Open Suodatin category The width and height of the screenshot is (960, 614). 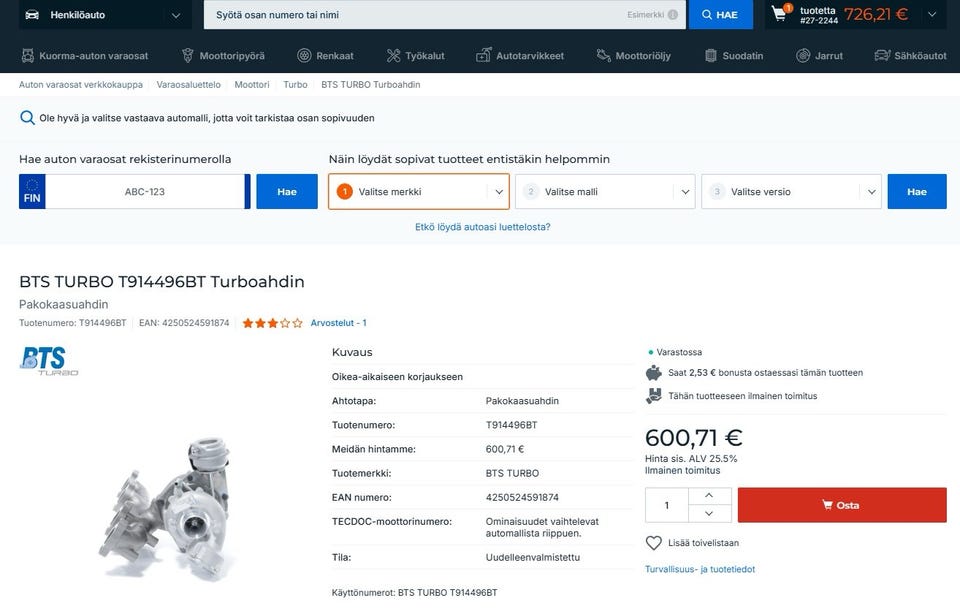[734, 56]
